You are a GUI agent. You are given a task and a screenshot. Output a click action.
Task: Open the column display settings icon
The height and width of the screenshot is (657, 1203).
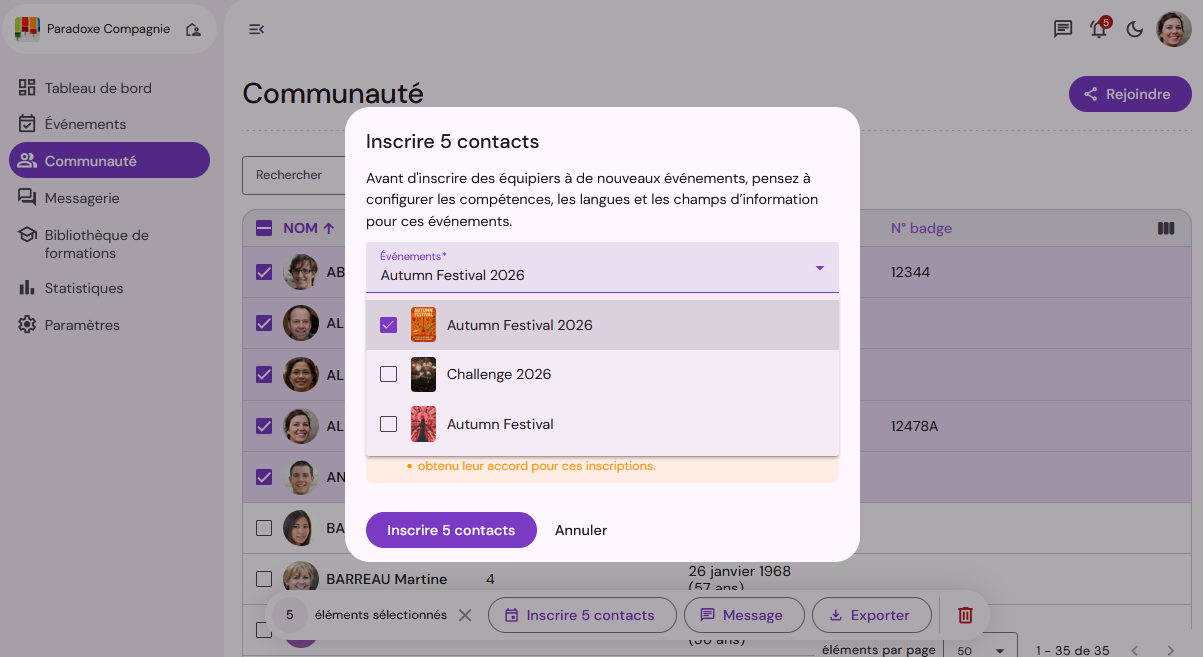tap(1166, 228)
